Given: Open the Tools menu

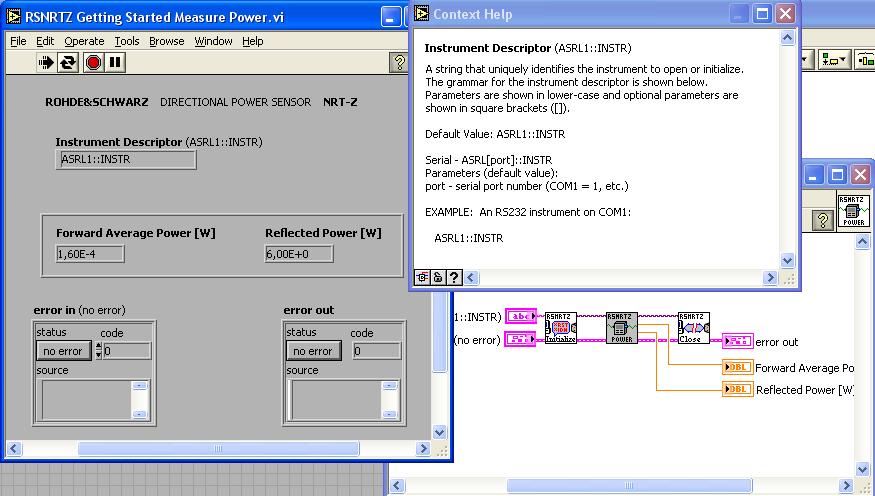Looking at the screenshot, I should [127, 41].
